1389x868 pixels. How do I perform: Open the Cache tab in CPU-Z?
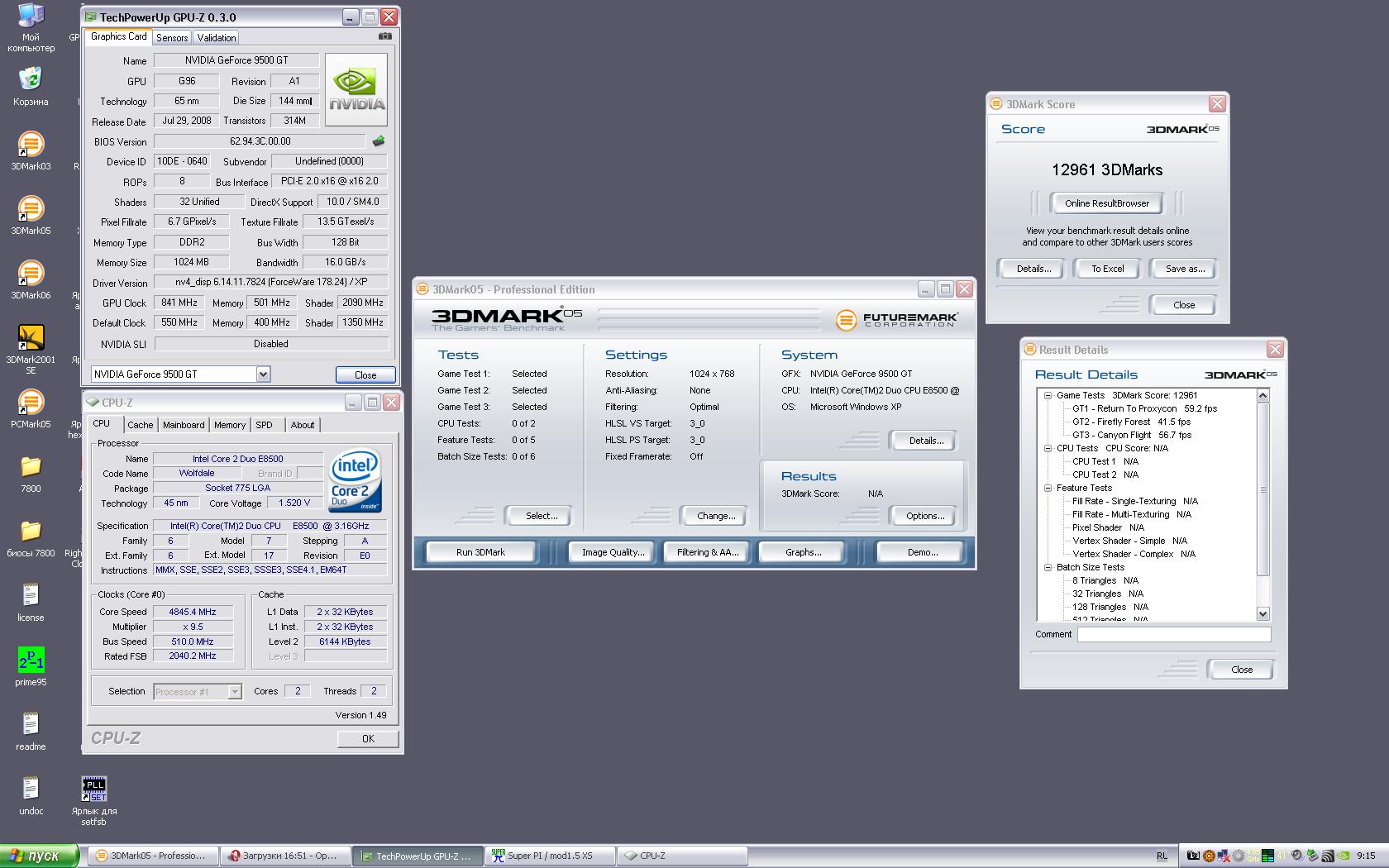tap(140, 425)
